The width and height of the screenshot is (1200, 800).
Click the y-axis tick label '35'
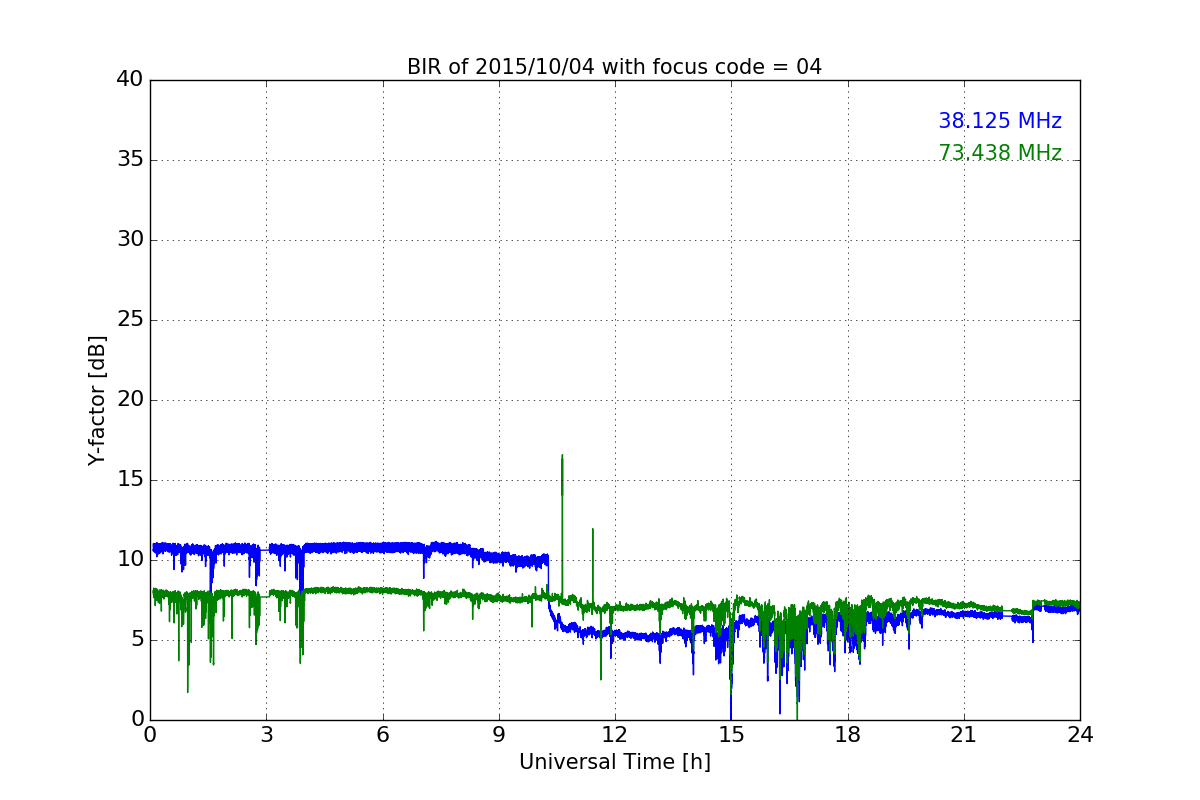click(x=130, y=160)
